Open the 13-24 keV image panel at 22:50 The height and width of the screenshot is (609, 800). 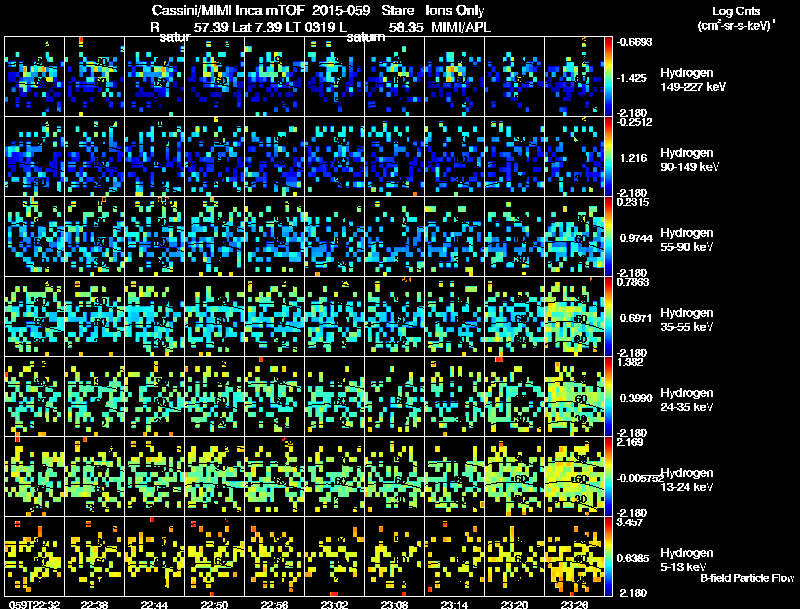(x=214, y=477)
